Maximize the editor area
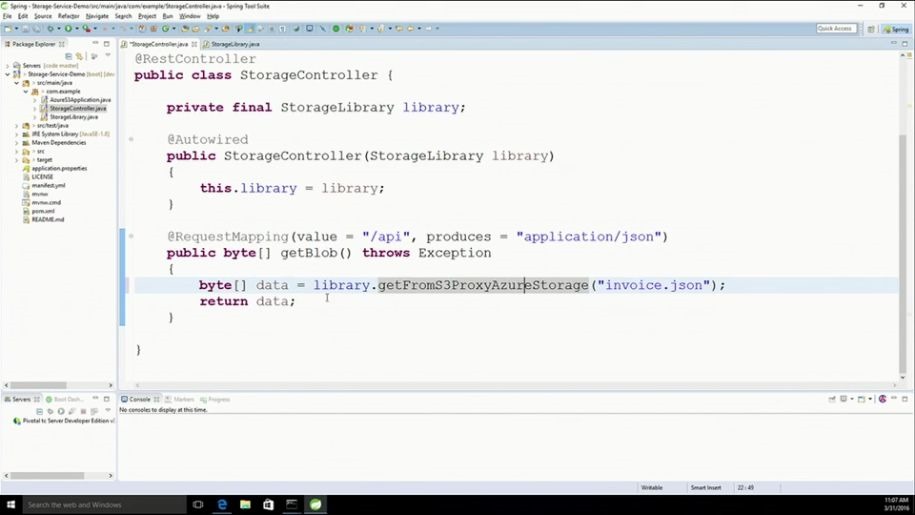Screen dimensions: 915x515 point(906,44)
